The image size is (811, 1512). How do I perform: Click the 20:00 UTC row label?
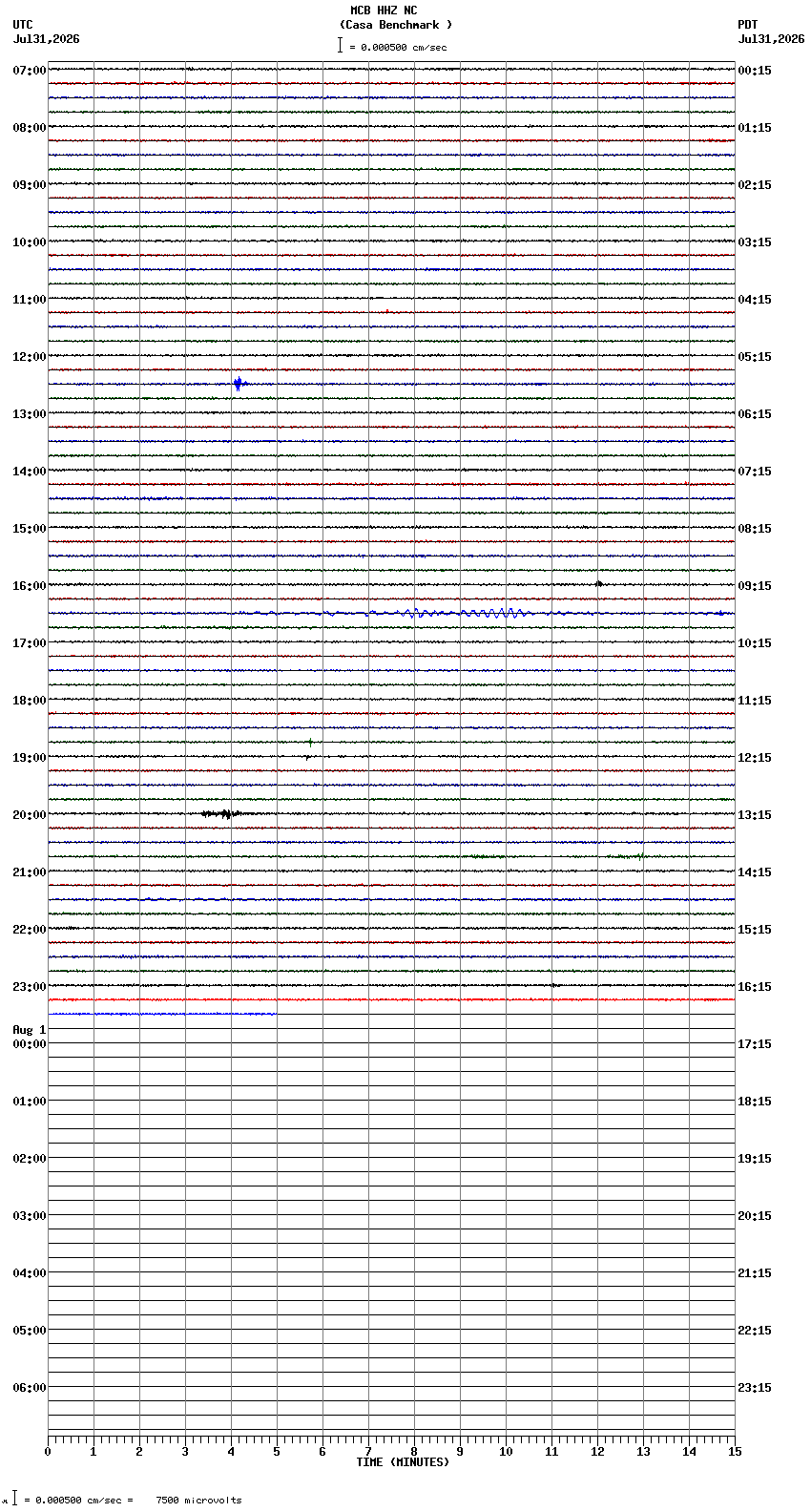point(30,815)
